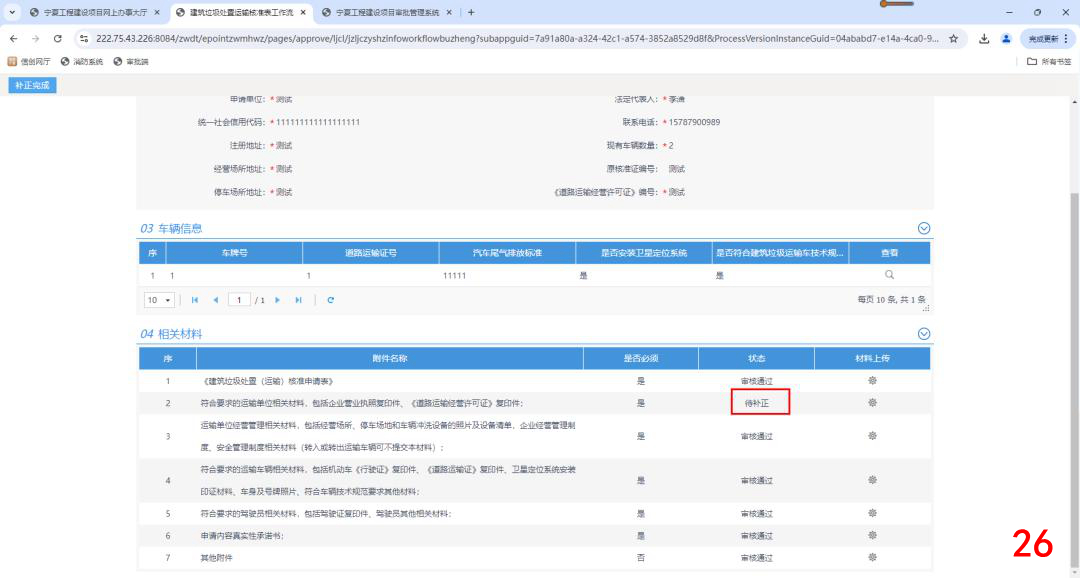Click upload gear icon for material row 4
The image size is (1080, 578).
click(872, 480)
